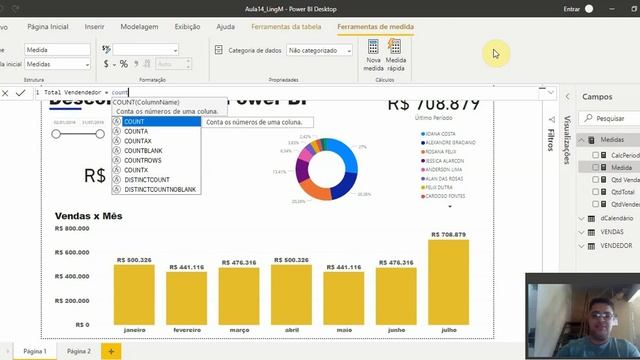The height and width of the screenshot is (360, 640).
Task: Open the Inserir ribbon tab
Action: [94, 27]
